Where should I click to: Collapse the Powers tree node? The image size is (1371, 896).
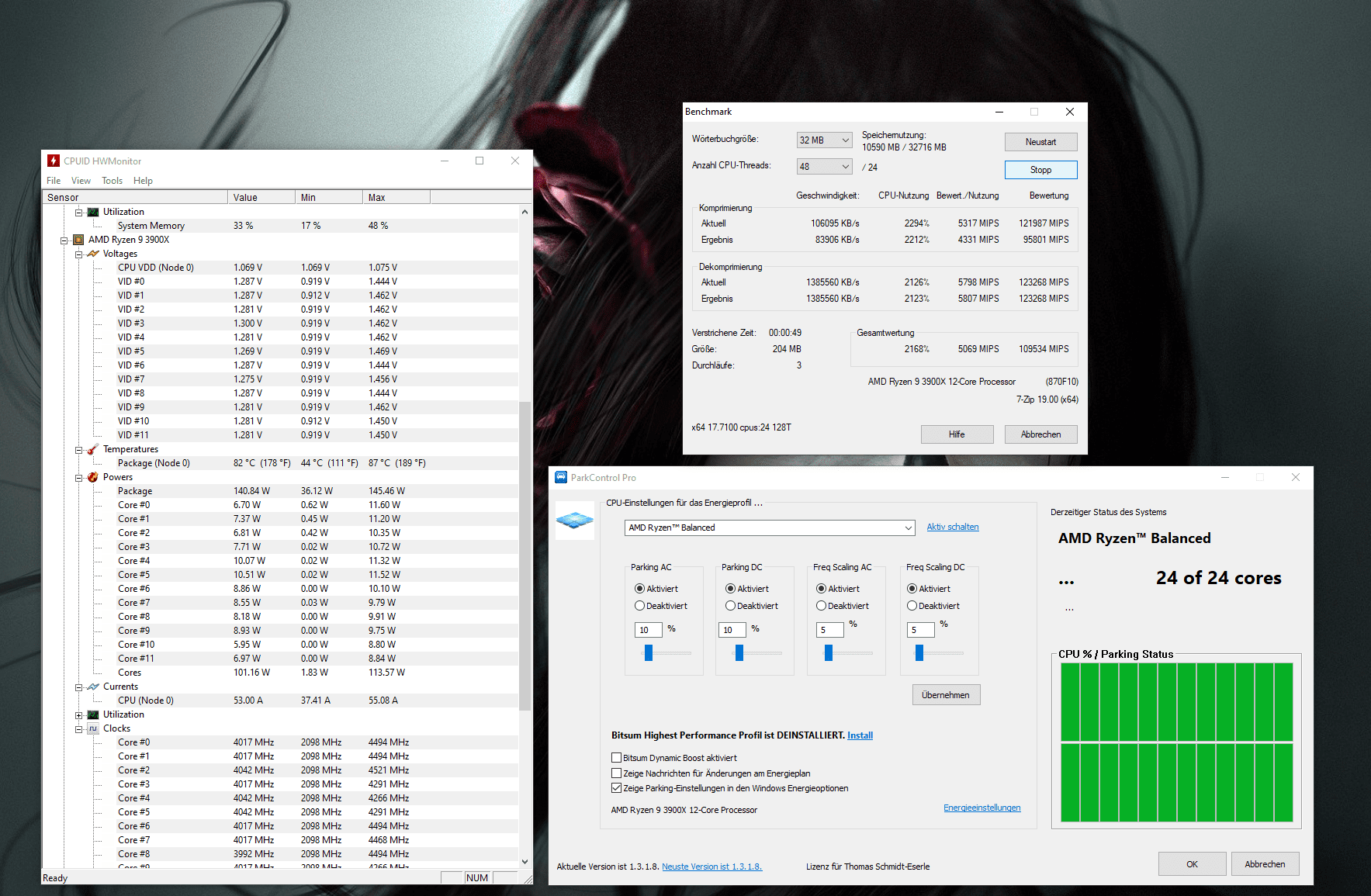(79, 478)
